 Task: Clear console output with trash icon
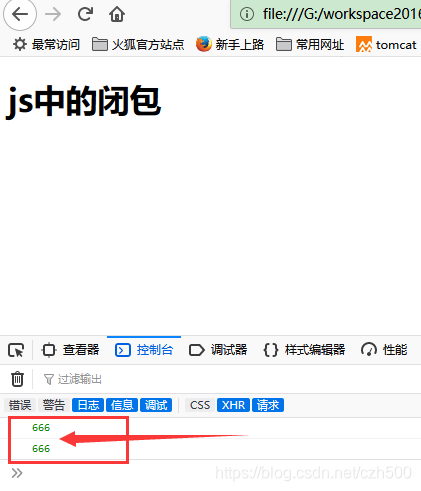[17, 379]
